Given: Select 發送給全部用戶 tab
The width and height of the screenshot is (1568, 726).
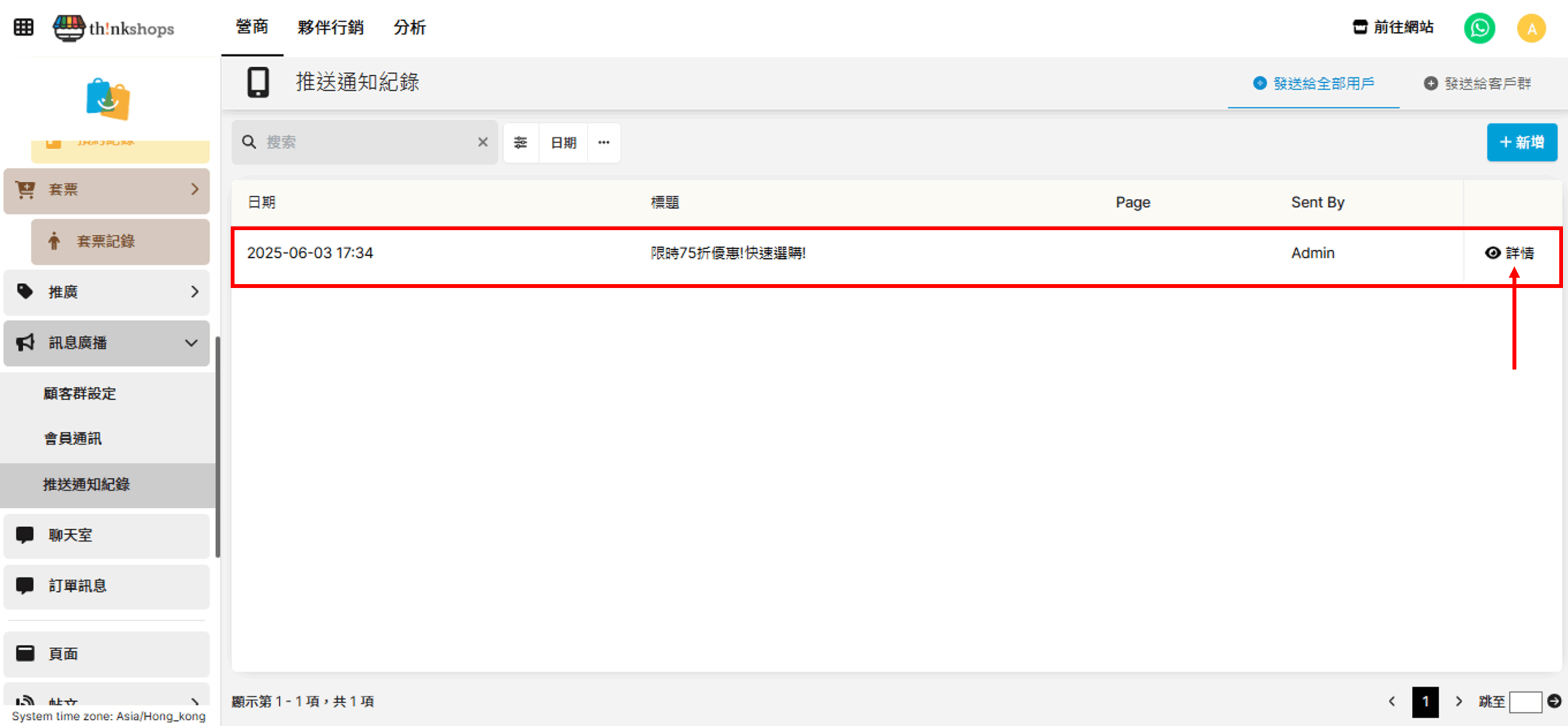Looking at the screenshot, I should click(1314, 83).
